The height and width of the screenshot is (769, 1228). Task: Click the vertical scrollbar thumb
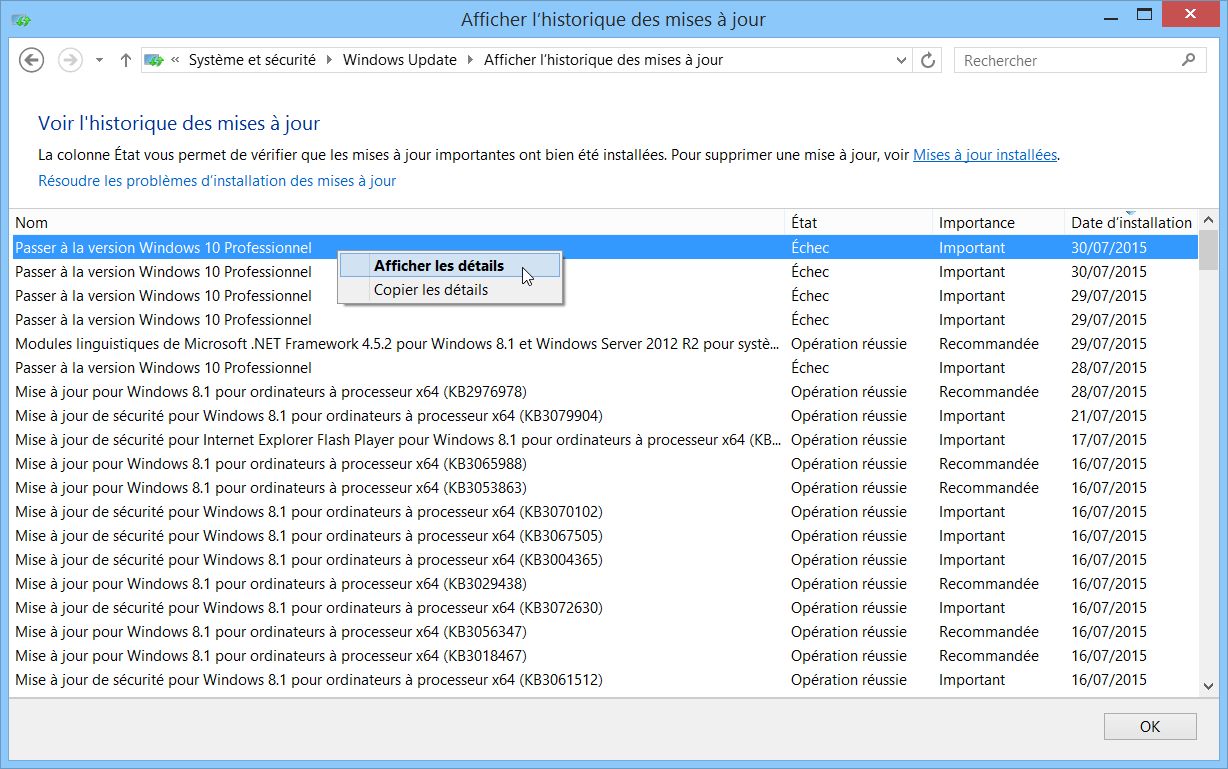coord(1207,250)
